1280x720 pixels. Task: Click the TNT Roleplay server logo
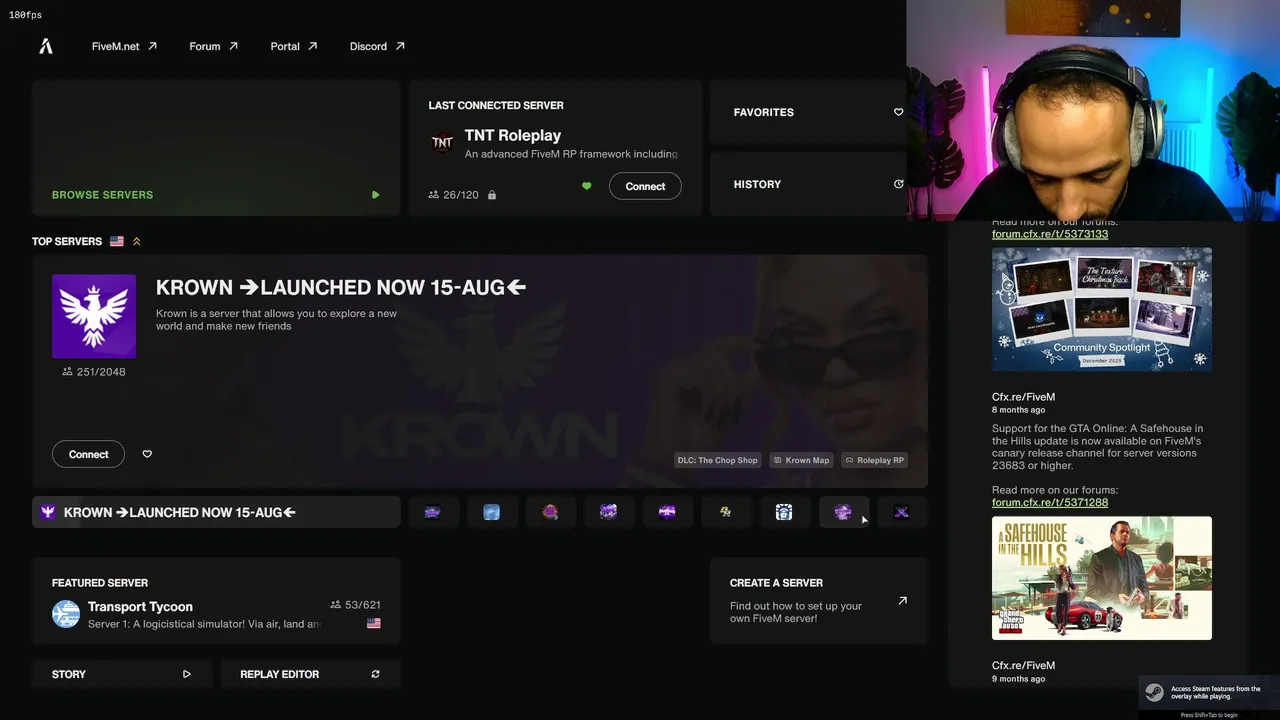tap(442, 143)
